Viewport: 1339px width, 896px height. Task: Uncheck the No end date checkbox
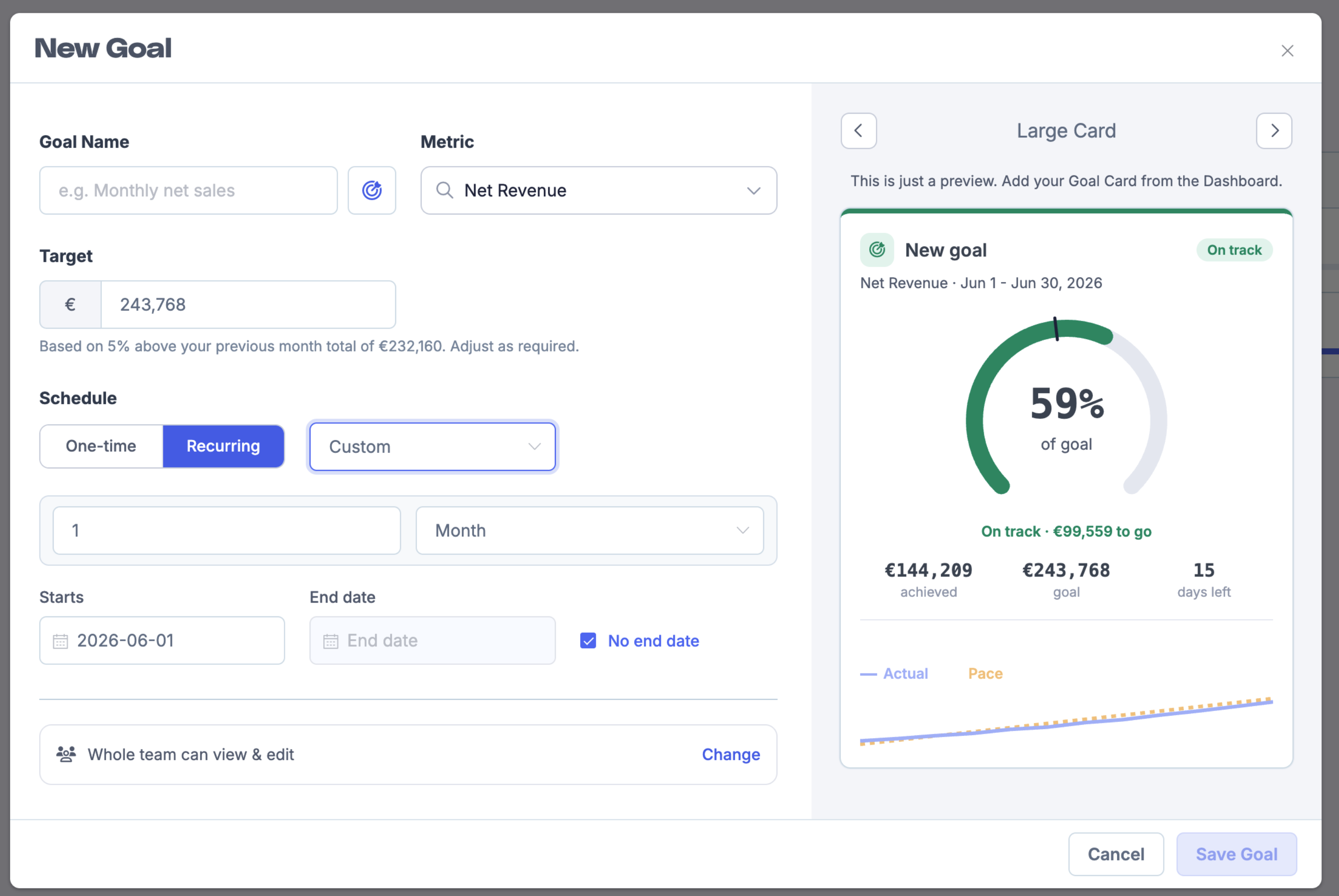coord(588,641)
